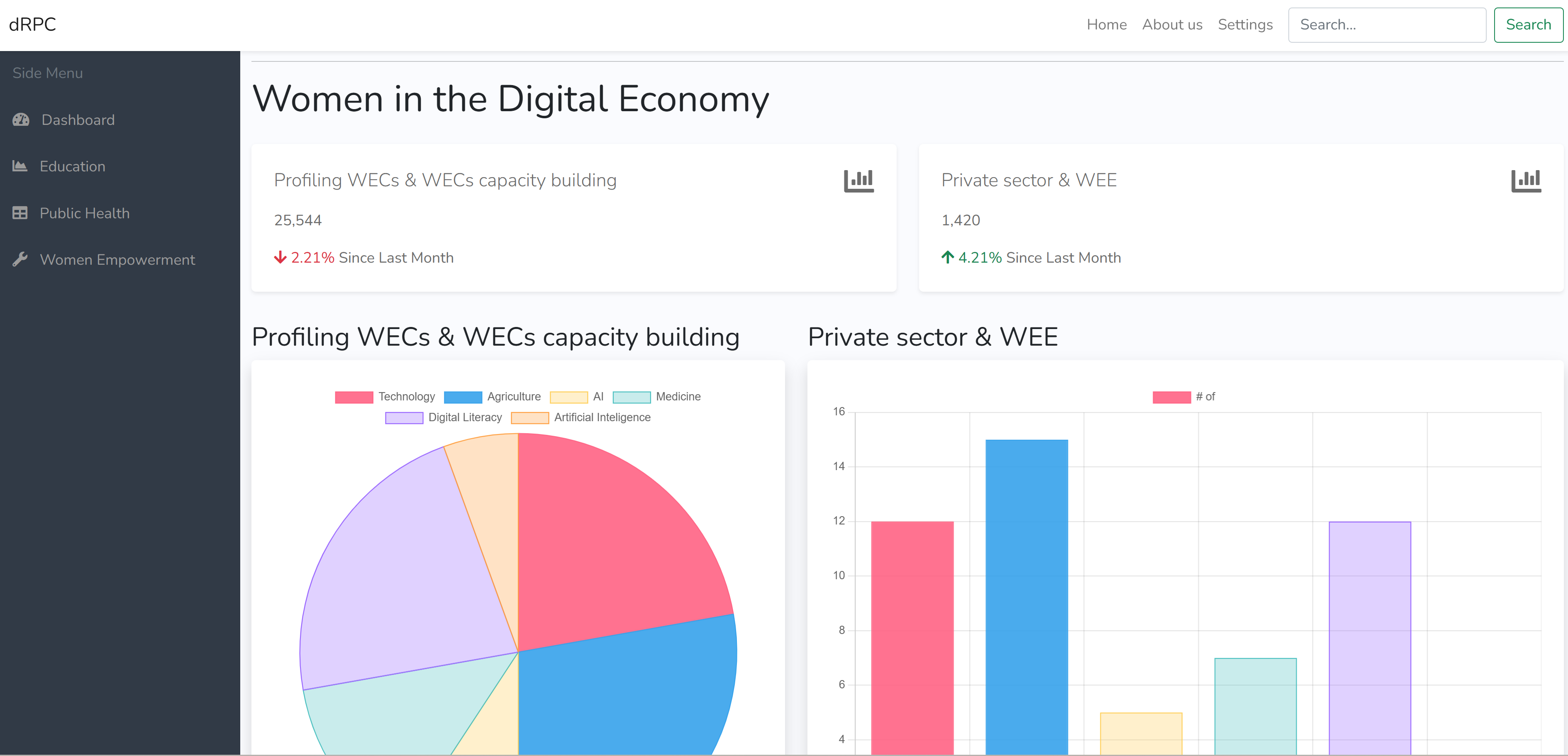The width and height of the screenshot is (1568, 756).
Task: Toggle Agriculture series in pie legend
Action: [493, 397]
